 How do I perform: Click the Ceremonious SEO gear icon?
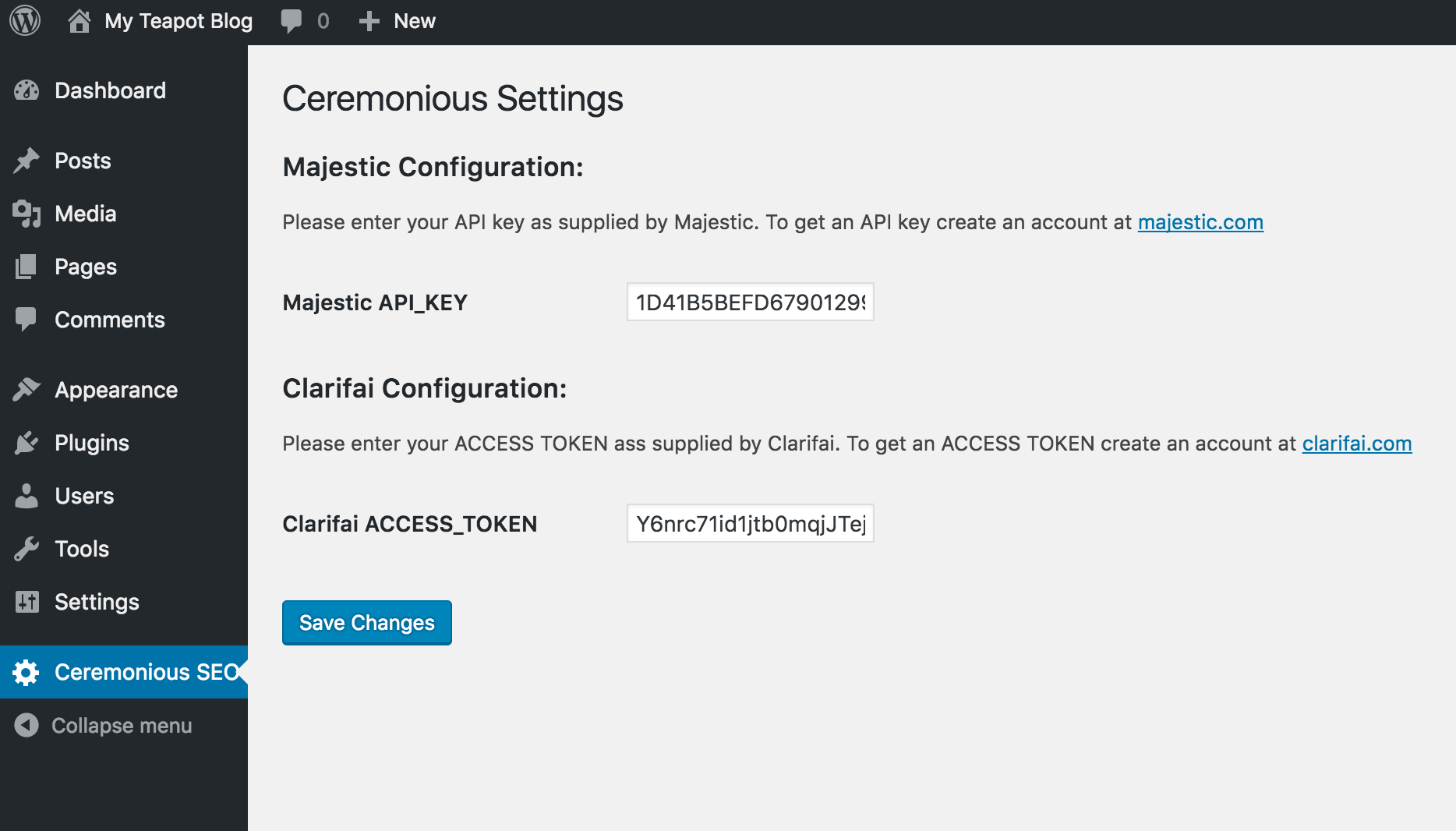pos(27,672)
